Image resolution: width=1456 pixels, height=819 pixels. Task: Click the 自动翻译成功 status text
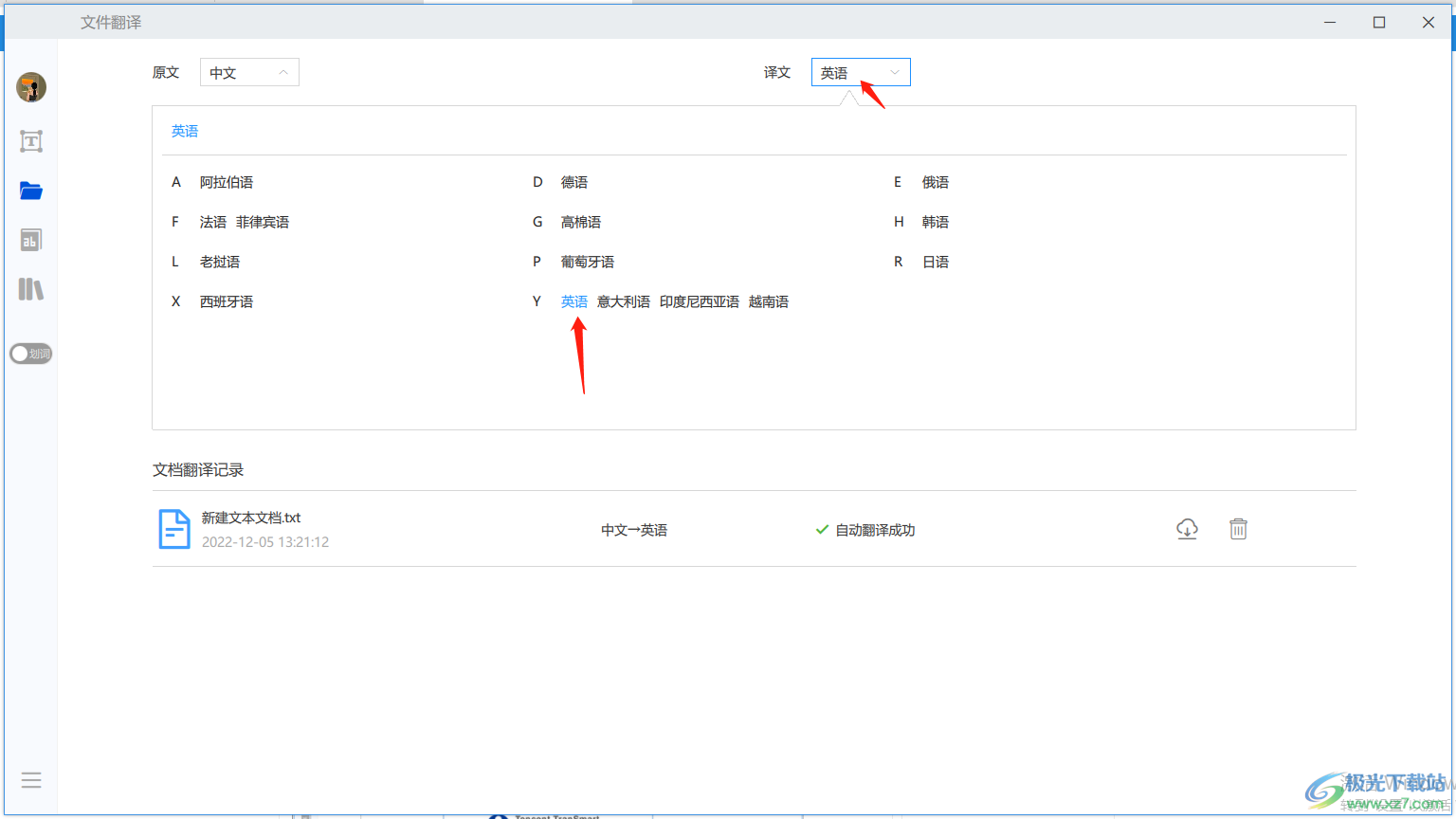(875, 530)
